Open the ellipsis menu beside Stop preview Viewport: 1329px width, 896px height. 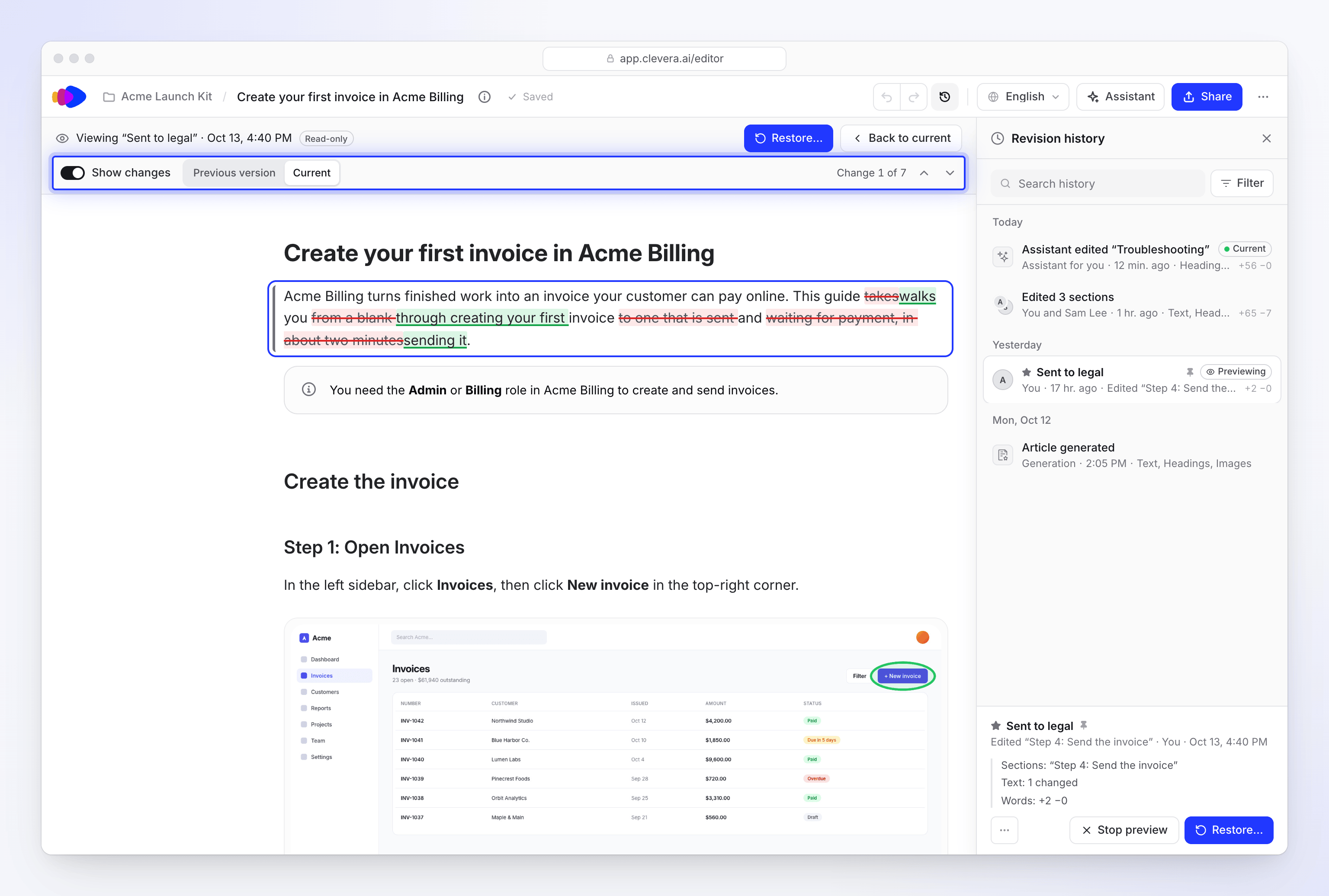pos(1005,830)
